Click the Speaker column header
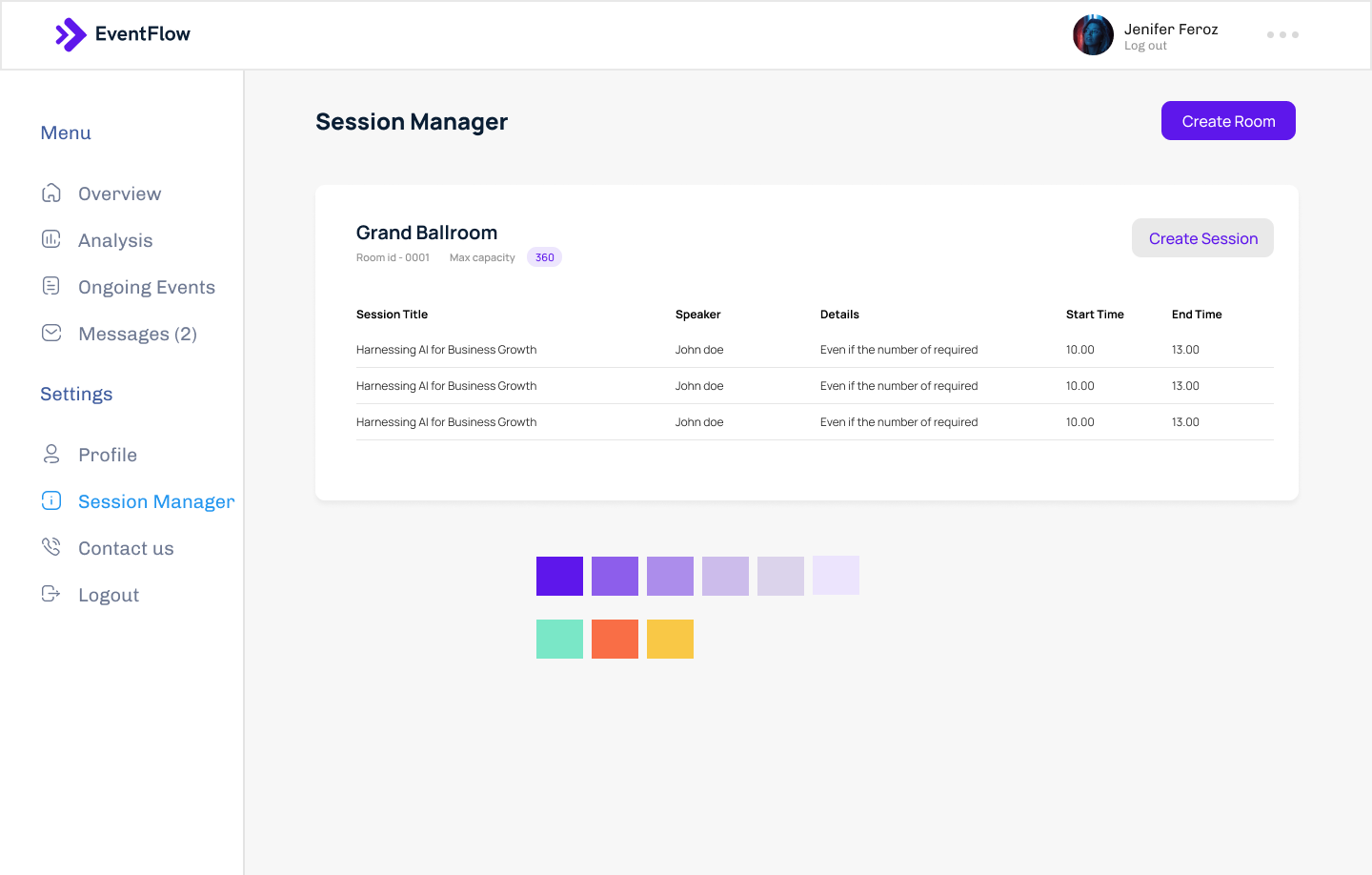The height and width of the screenshot is (875, 1372). pos(697,315)
